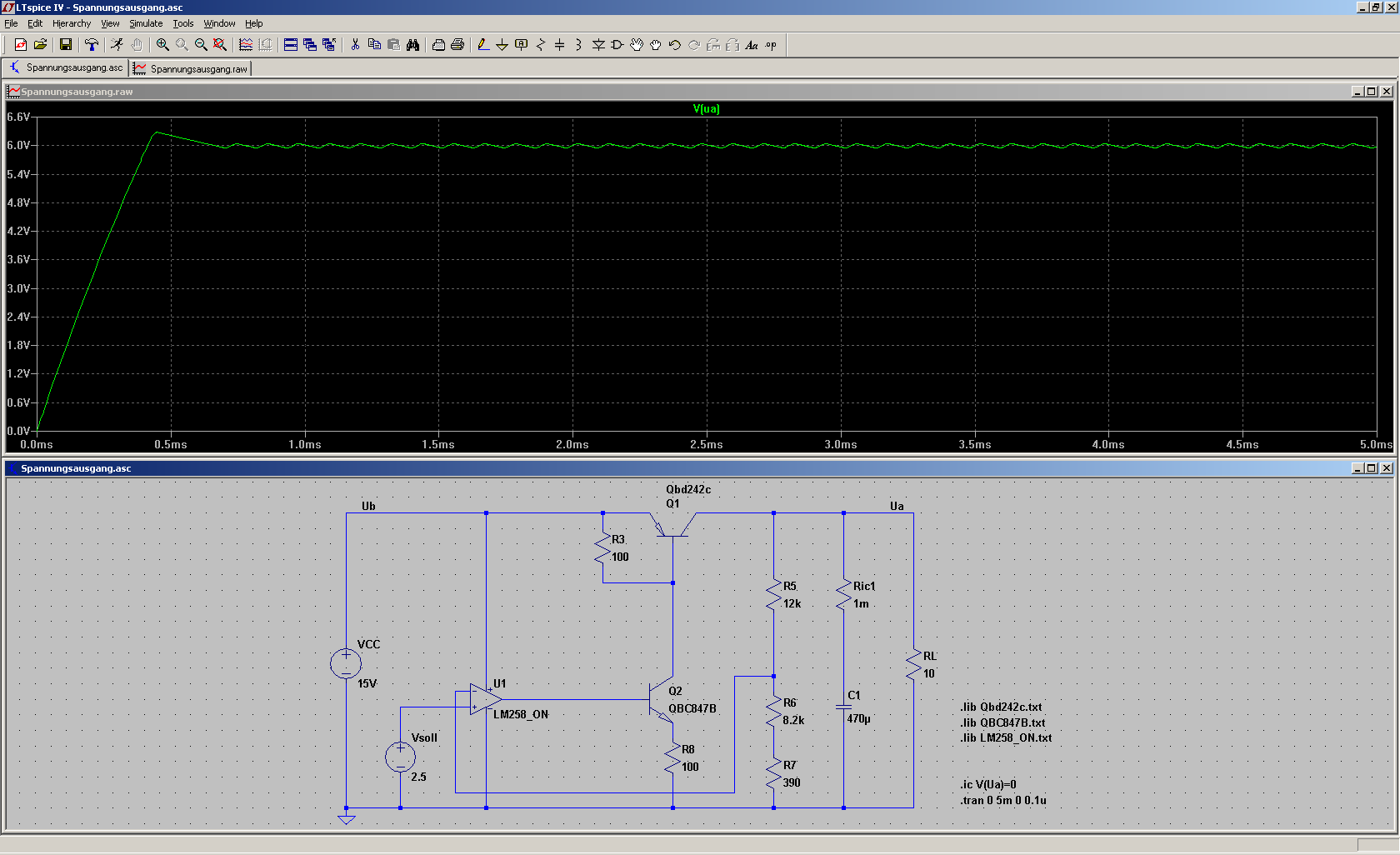Select the Move hand tool

(x=637, y=45)
